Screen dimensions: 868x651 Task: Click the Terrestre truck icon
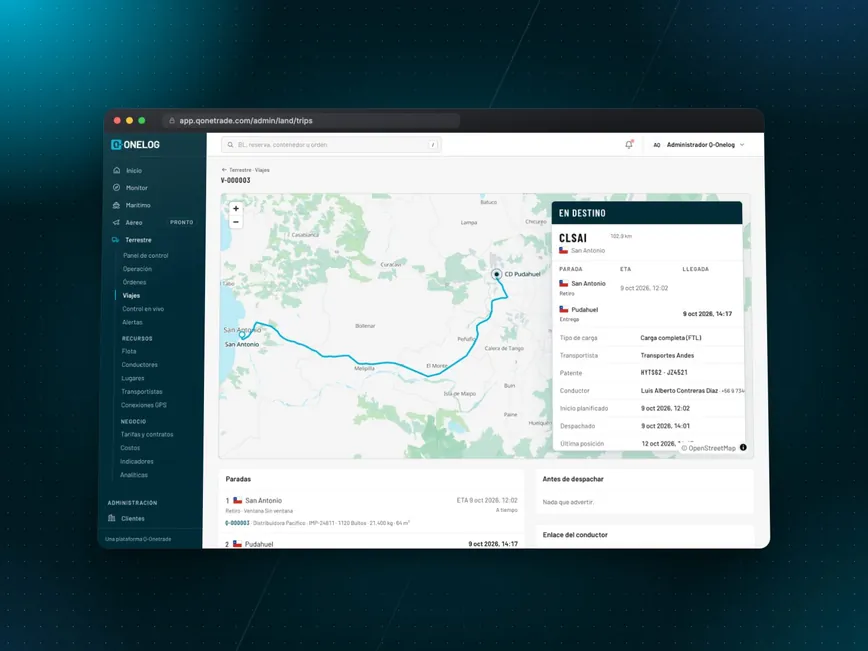[x=116, y=240]
